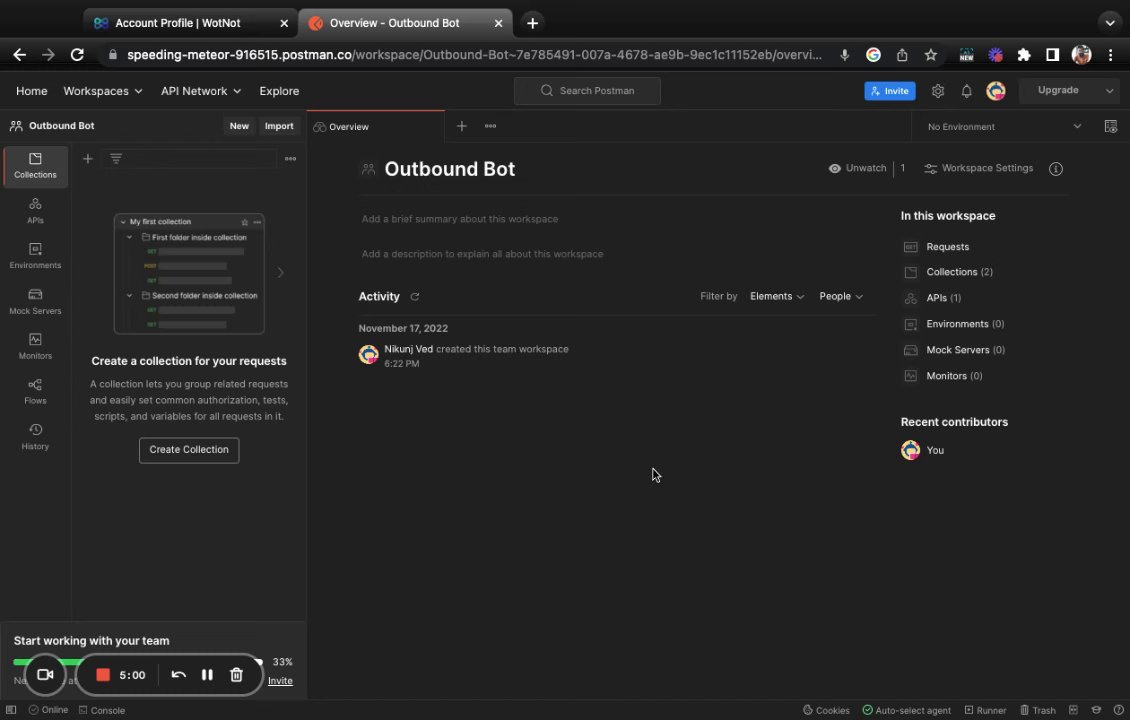This screenshot has width=1130, height=720.
Task: Open the Elements filter dropdown
Action: pos(777,296)
